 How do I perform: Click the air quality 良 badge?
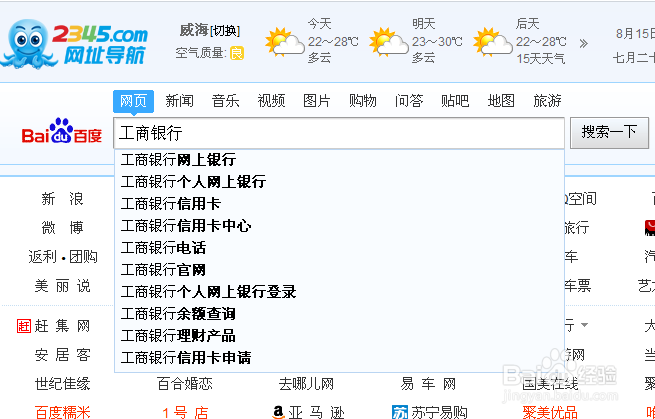point(237,53)
